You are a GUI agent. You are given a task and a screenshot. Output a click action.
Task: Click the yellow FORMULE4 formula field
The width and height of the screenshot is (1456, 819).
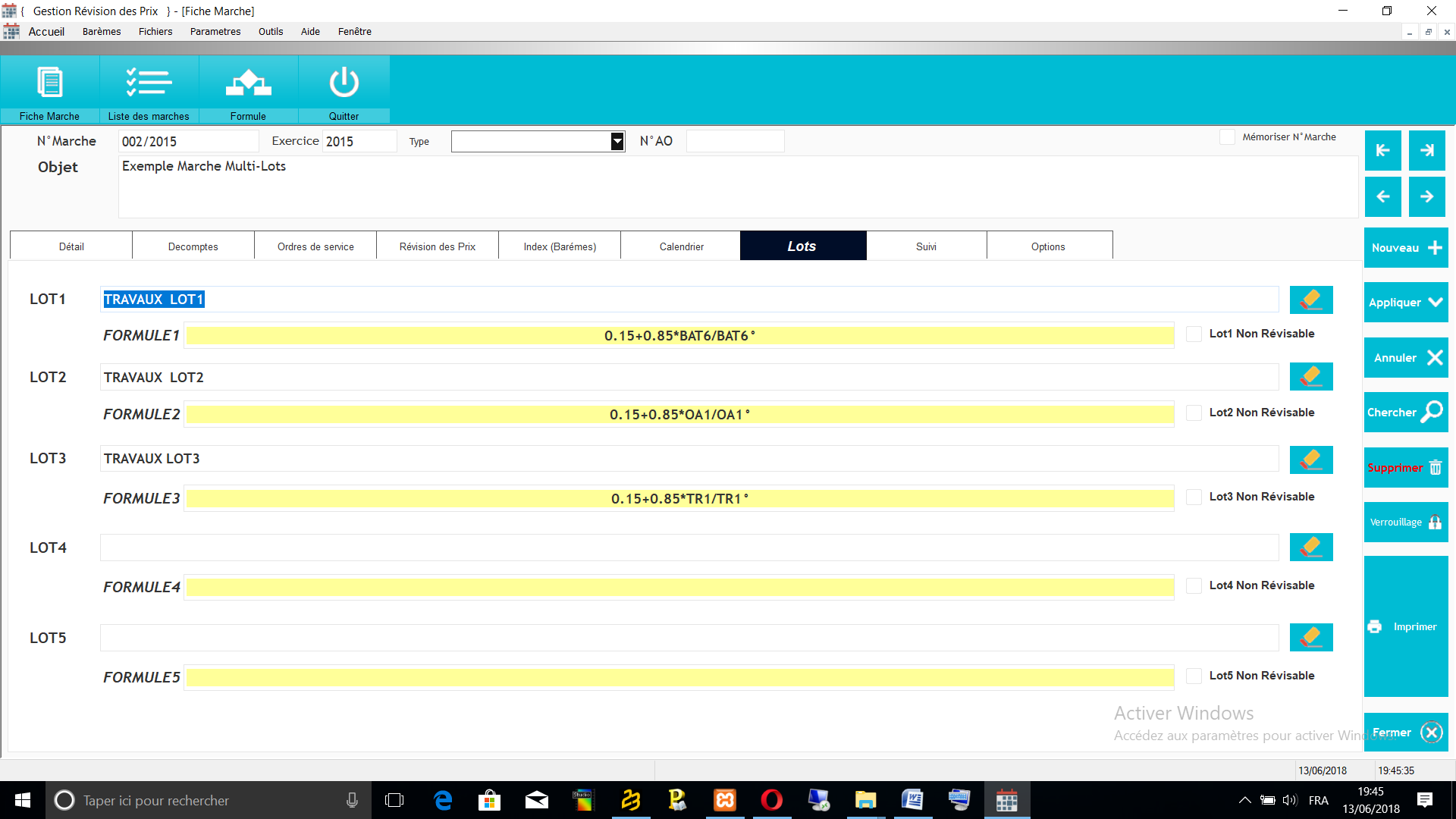[x=679, y=587]
